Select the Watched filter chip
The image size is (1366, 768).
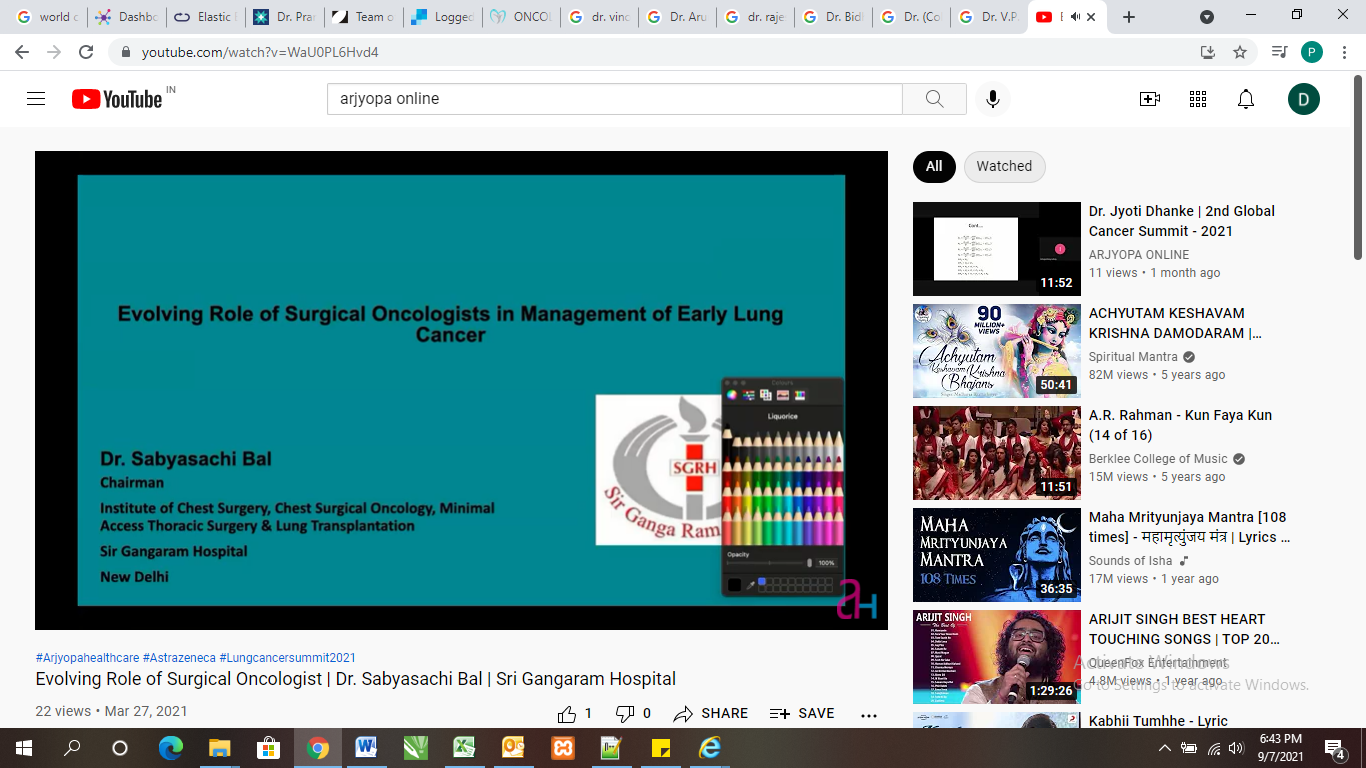click(x=1004, y=166)
